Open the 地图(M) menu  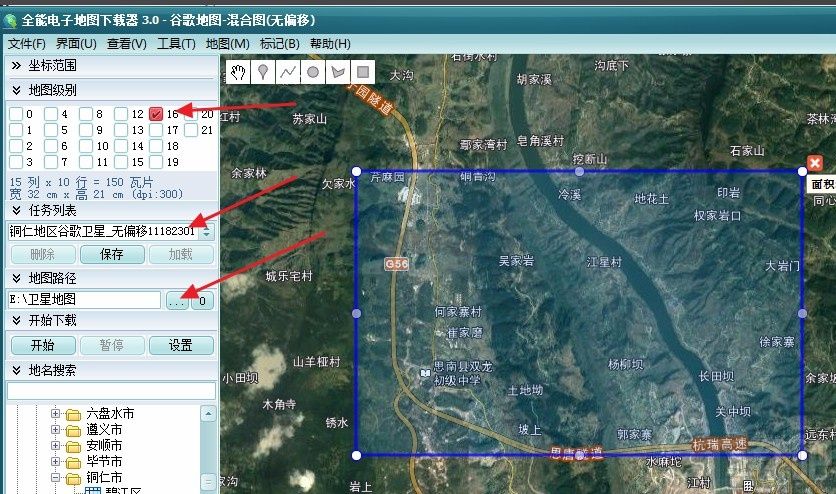tap(227, 43)
